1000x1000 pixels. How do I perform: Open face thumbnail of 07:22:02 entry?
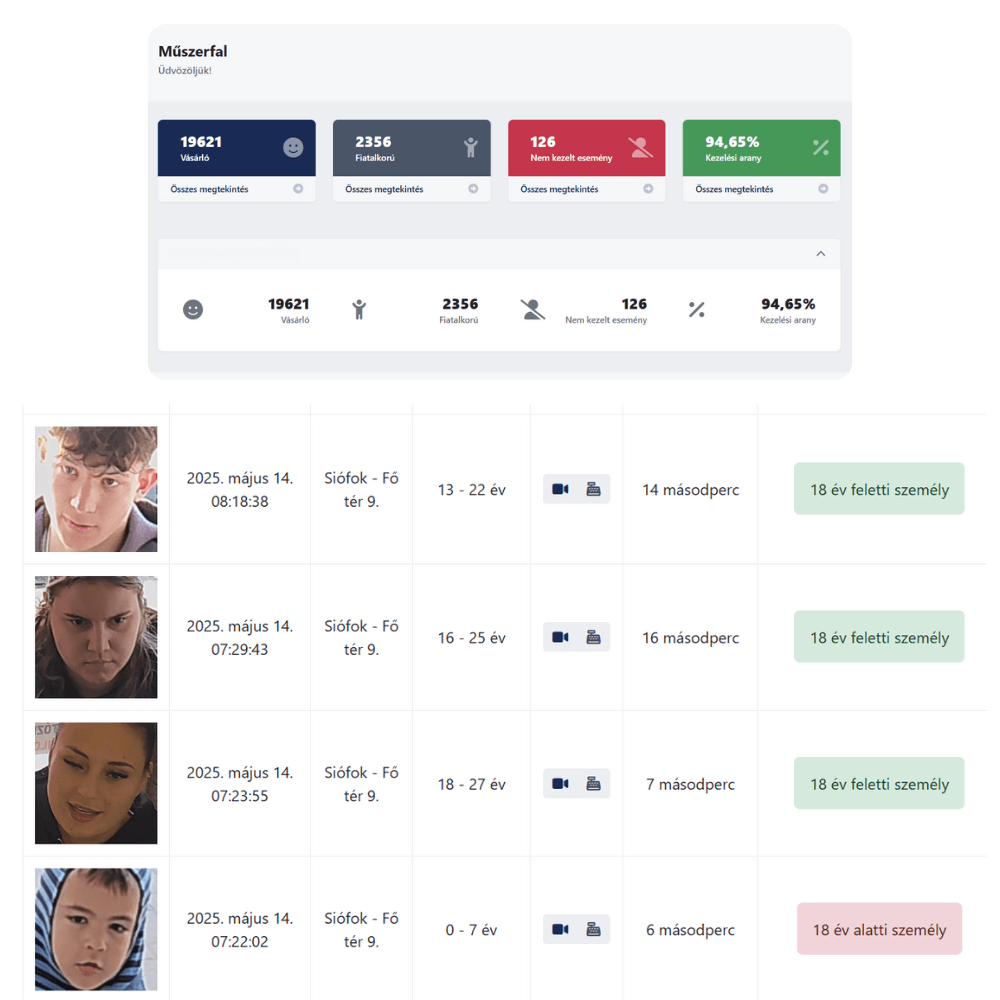coord(96,929)
